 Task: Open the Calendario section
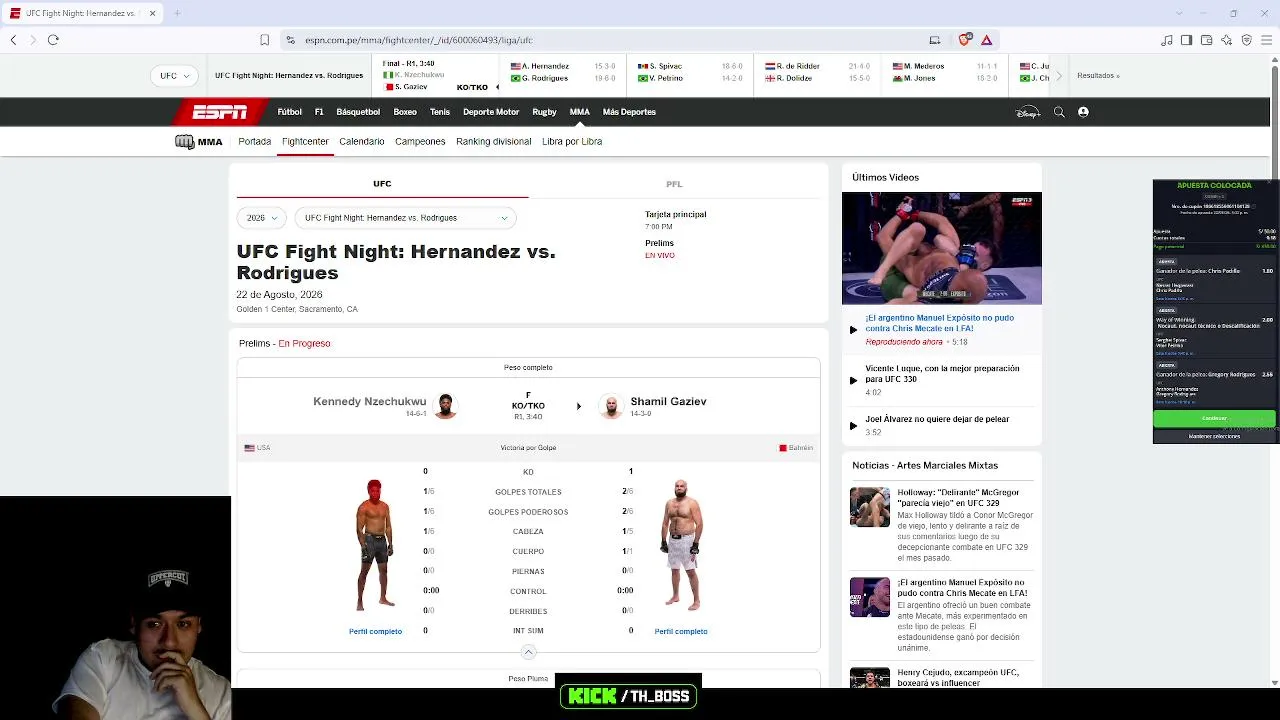click(x=362, y=142)
